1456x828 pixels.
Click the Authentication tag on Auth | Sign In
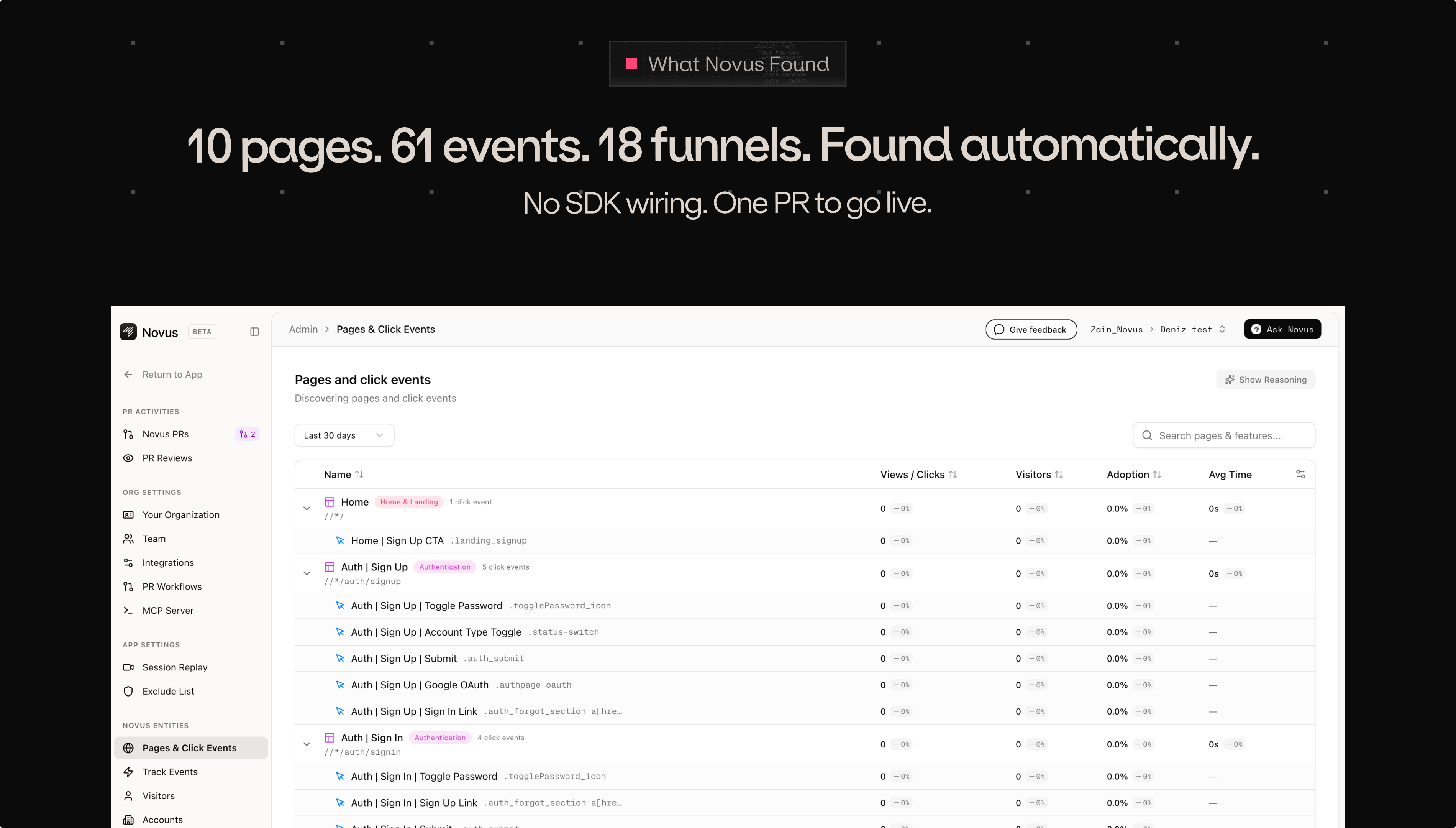(440, 738)
